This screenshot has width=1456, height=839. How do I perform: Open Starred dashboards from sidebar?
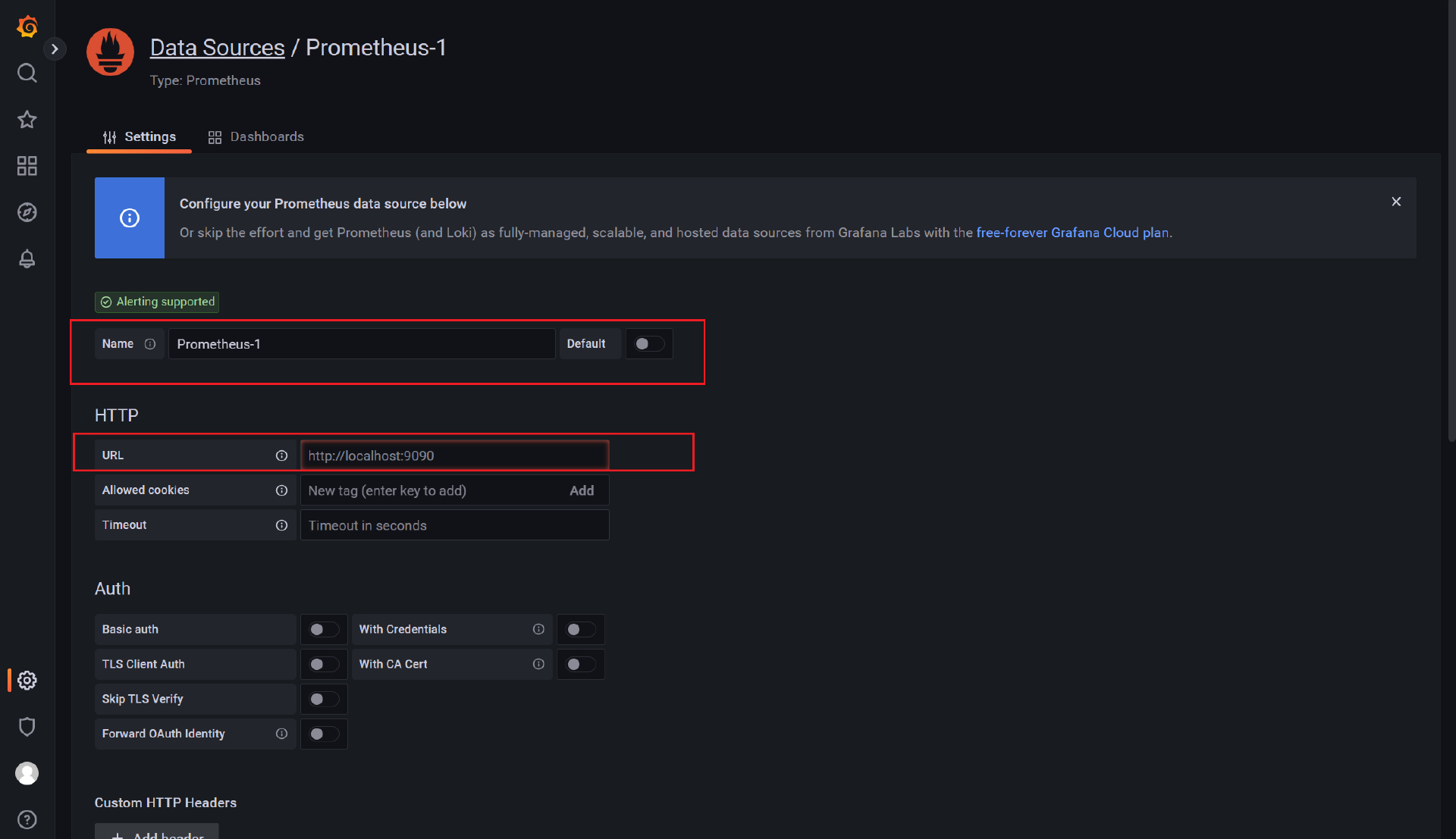(x=27, y=120)
